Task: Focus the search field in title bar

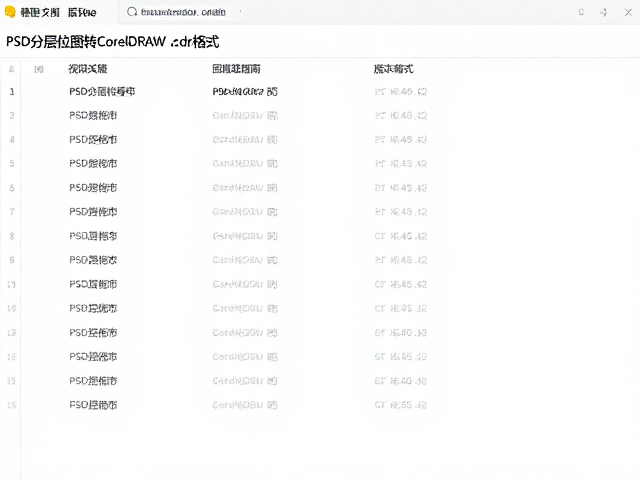Action: coord(183,12)
